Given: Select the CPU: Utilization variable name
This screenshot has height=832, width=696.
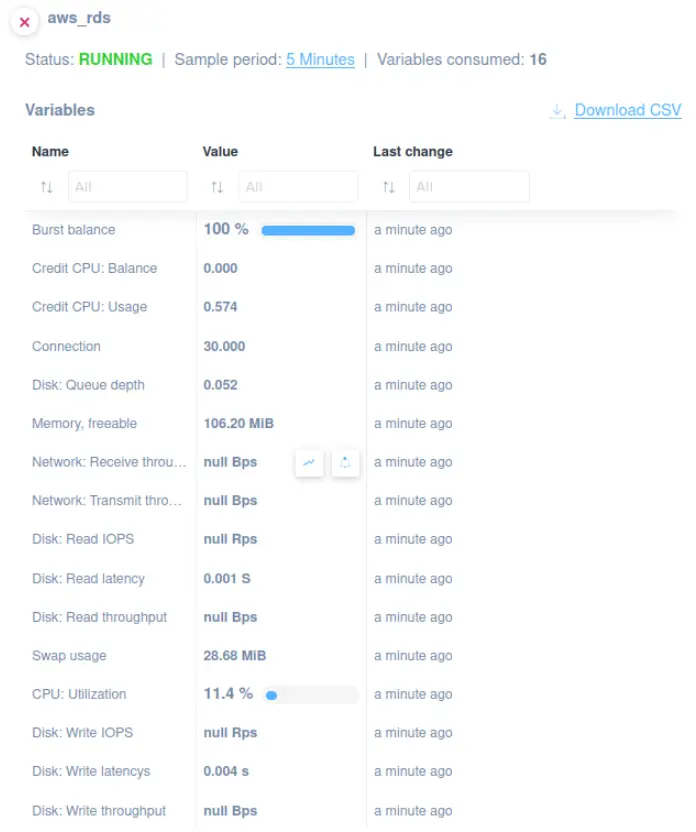Looking at the screenshot, I should pos(79,695).
